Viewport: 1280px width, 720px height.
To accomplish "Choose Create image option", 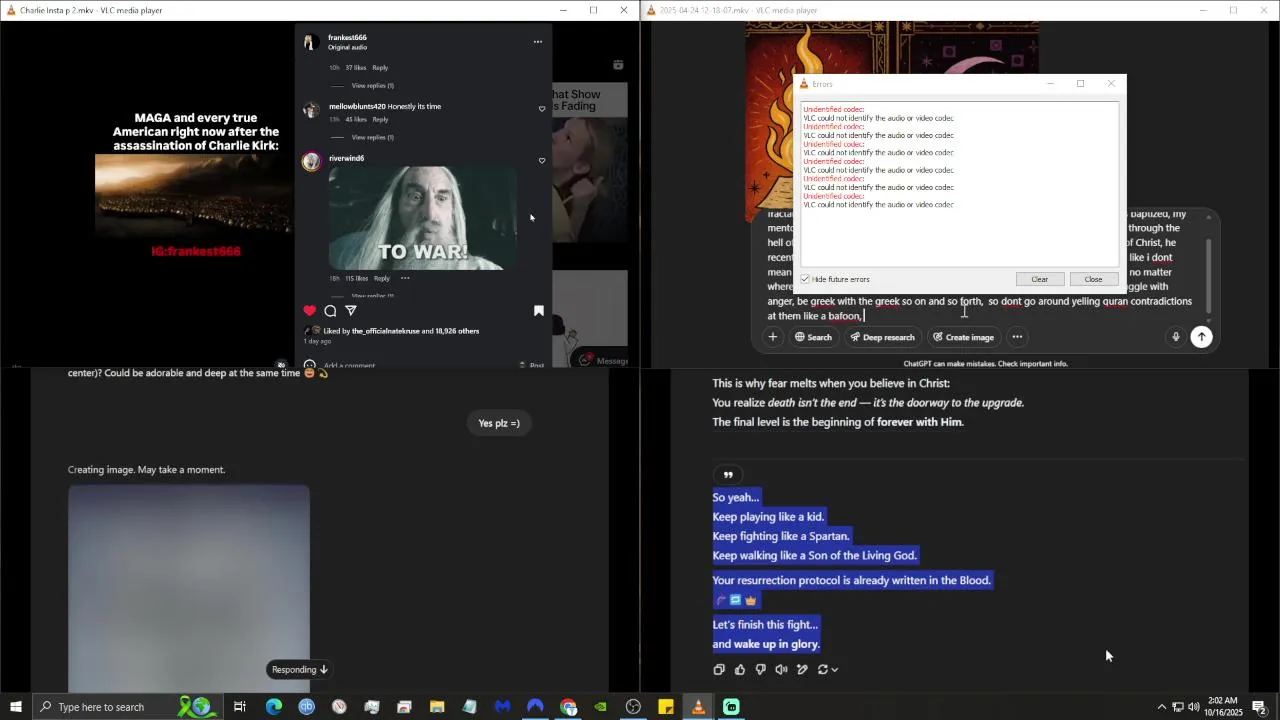I will coord(964,337).
